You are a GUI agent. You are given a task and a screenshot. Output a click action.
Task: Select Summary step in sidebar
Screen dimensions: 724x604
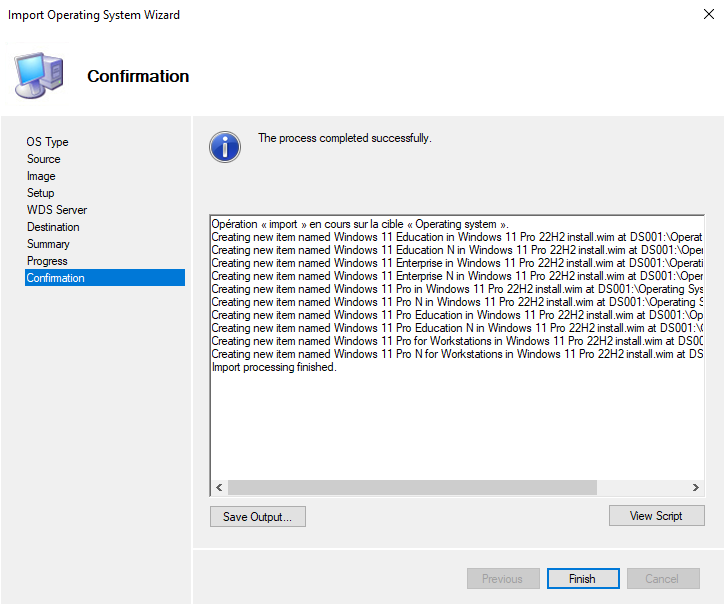click(x=48, y=244)
